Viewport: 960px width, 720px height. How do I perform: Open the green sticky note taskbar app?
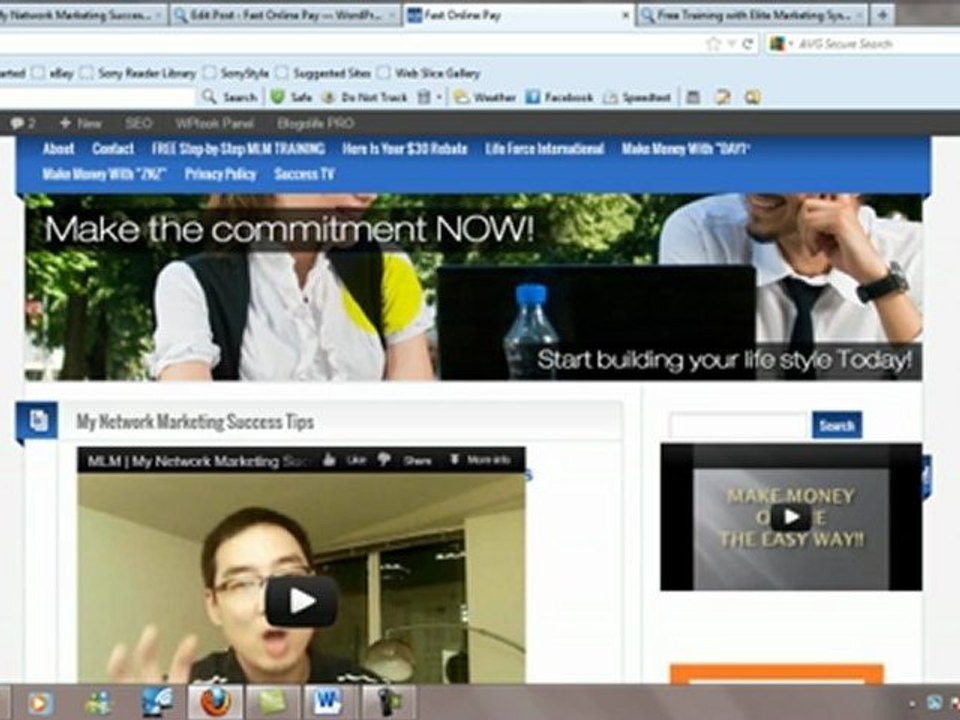click(x=272, y=703)
